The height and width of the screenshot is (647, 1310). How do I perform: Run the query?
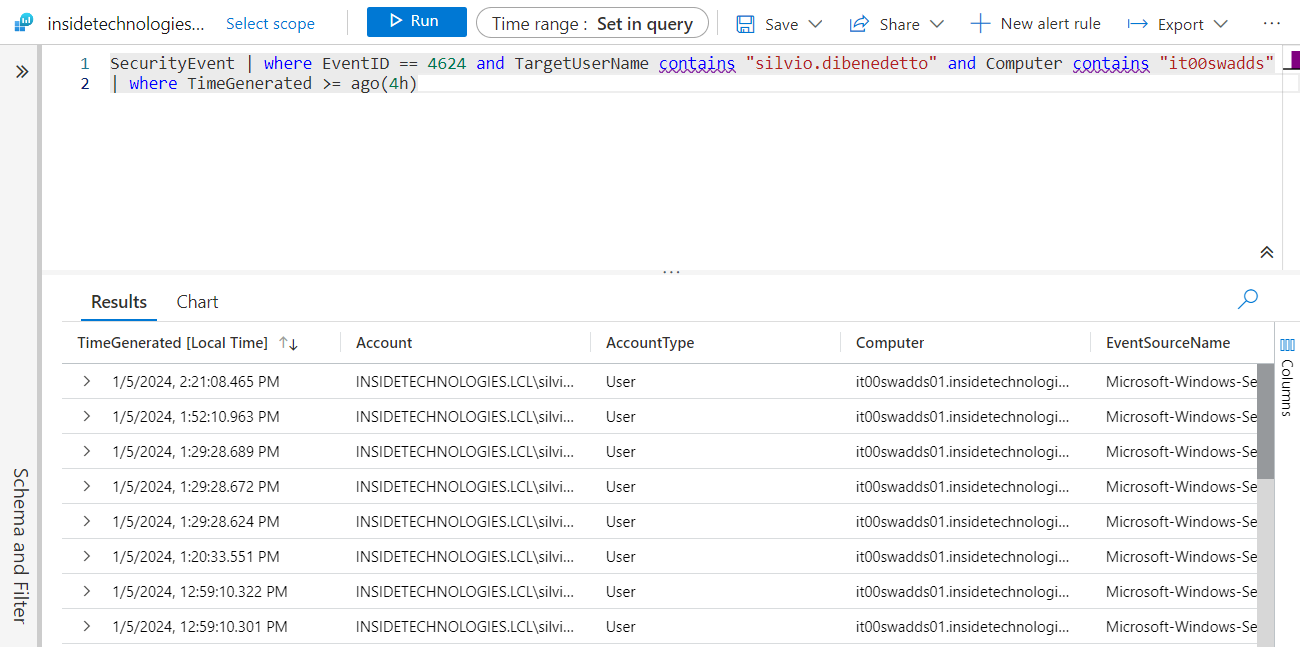tap(416, 22)
